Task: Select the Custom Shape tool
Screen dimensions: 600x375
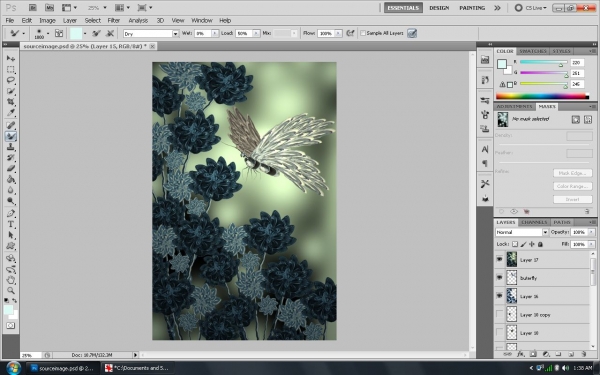Action: [x=11, y=246]
